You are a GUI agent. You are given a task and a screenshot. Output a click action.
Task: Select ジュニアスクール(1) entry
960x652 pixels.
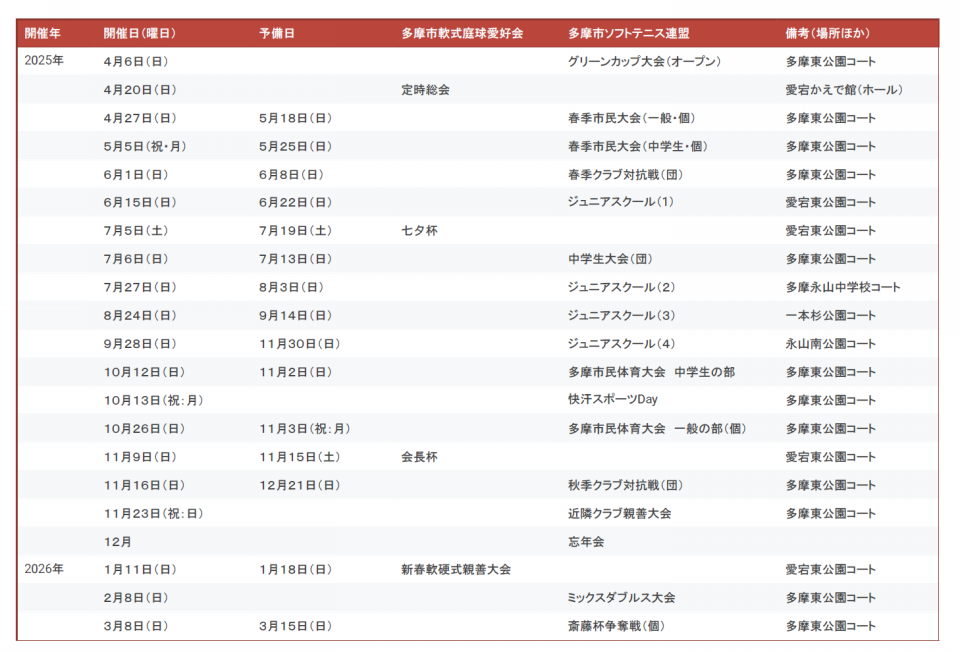[x=621, y=201]
